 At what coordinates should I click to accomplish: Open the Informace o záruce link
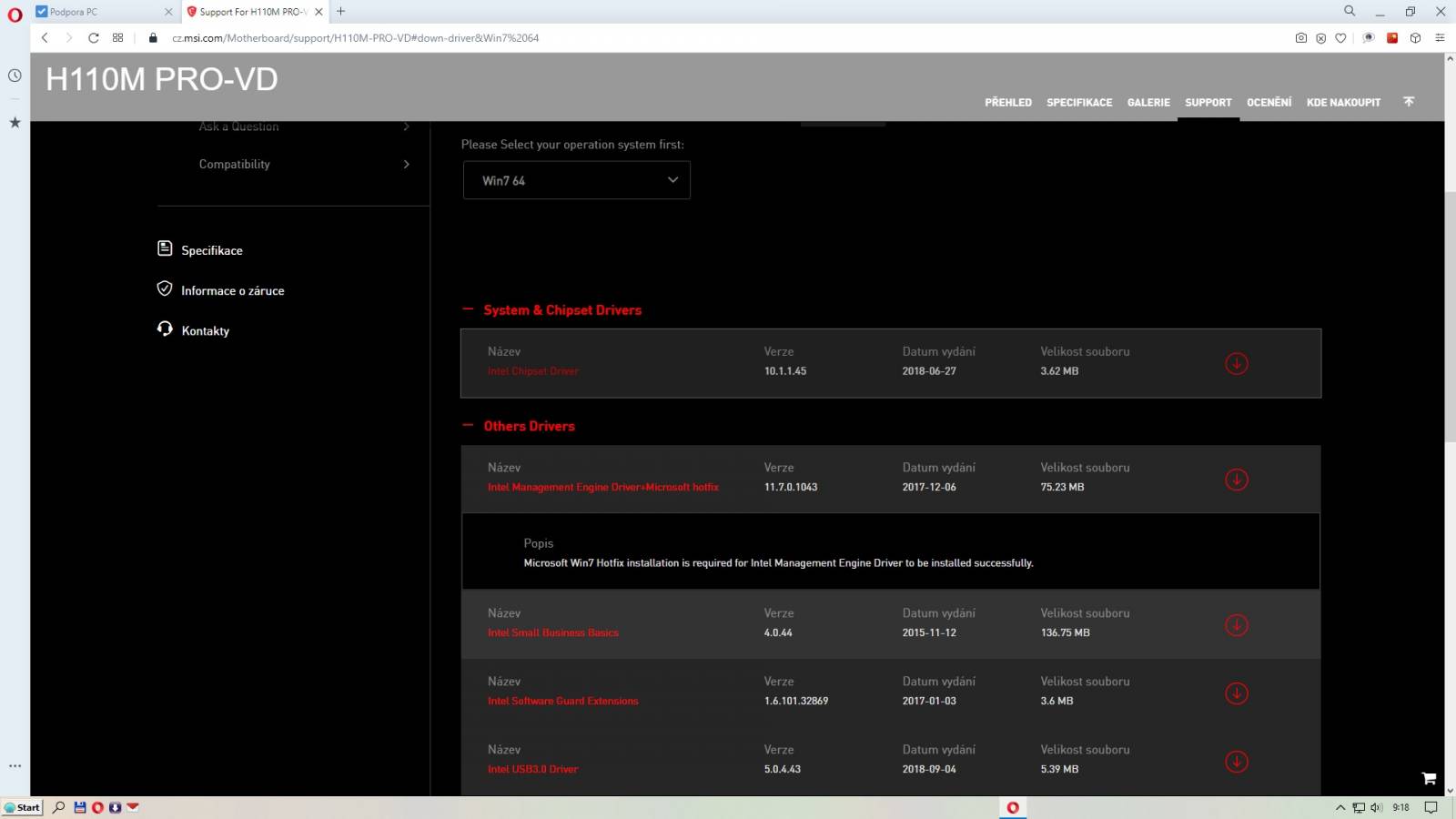coord(232,290)
